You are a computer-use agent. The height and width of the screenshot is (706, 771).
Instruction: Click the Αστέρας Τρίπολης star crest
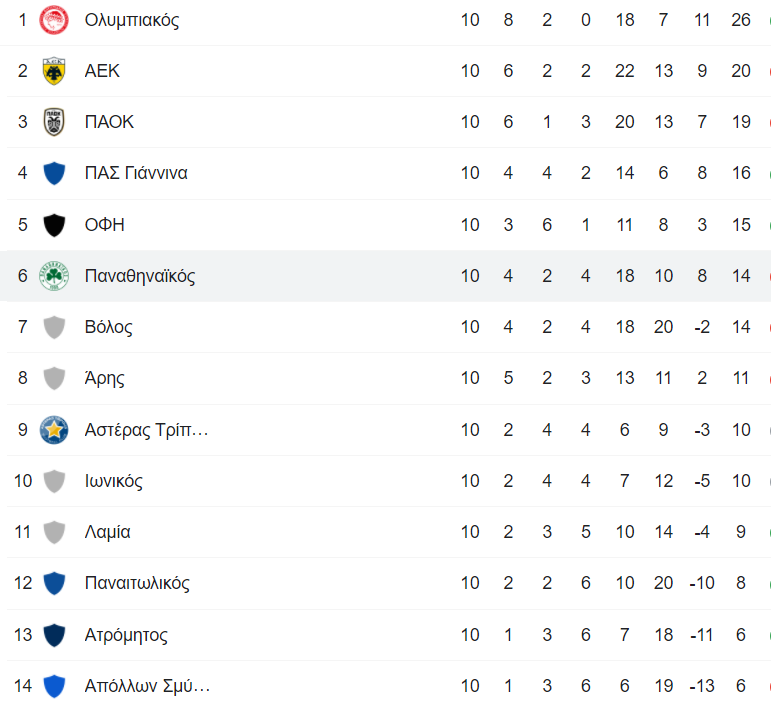point(54,430)
